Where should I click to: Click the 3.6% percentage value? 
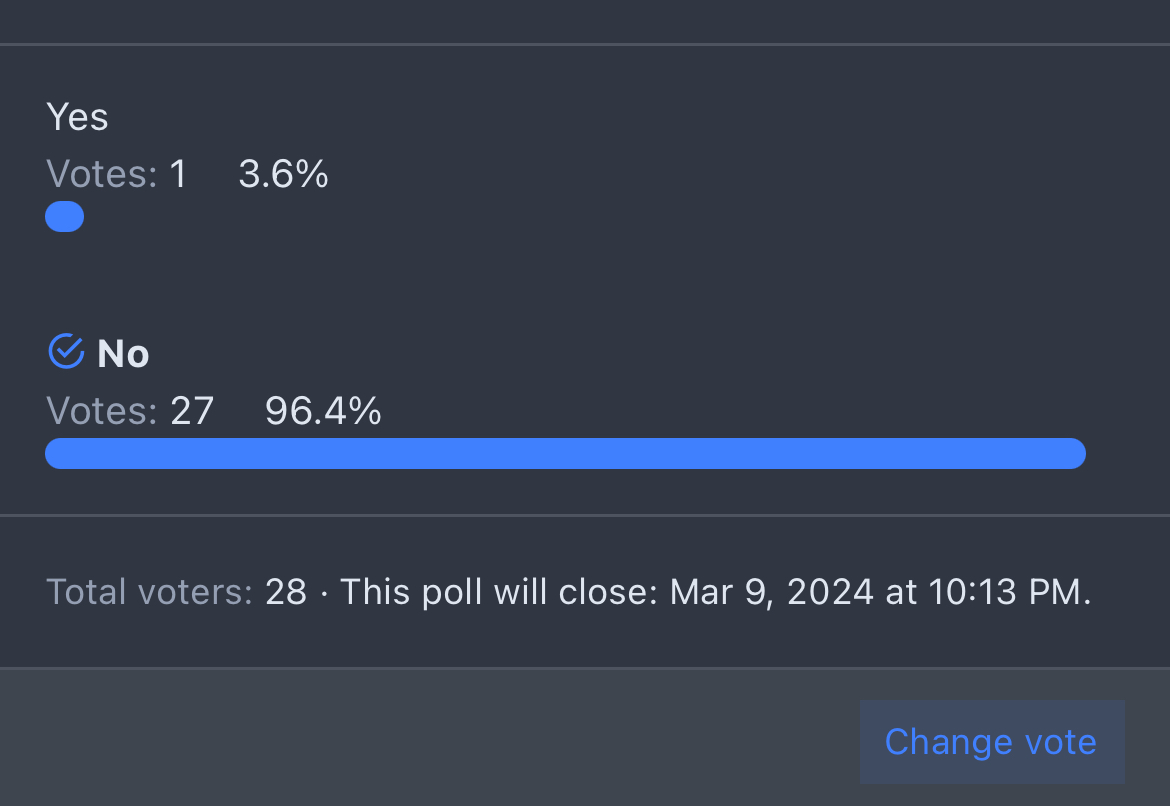283,175
